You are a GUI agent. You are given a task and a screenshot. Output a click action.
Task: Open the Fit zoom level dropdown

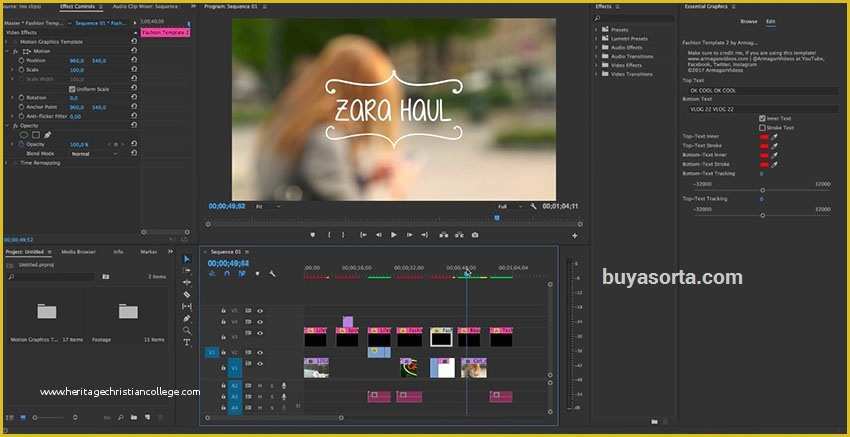[268, 207]
